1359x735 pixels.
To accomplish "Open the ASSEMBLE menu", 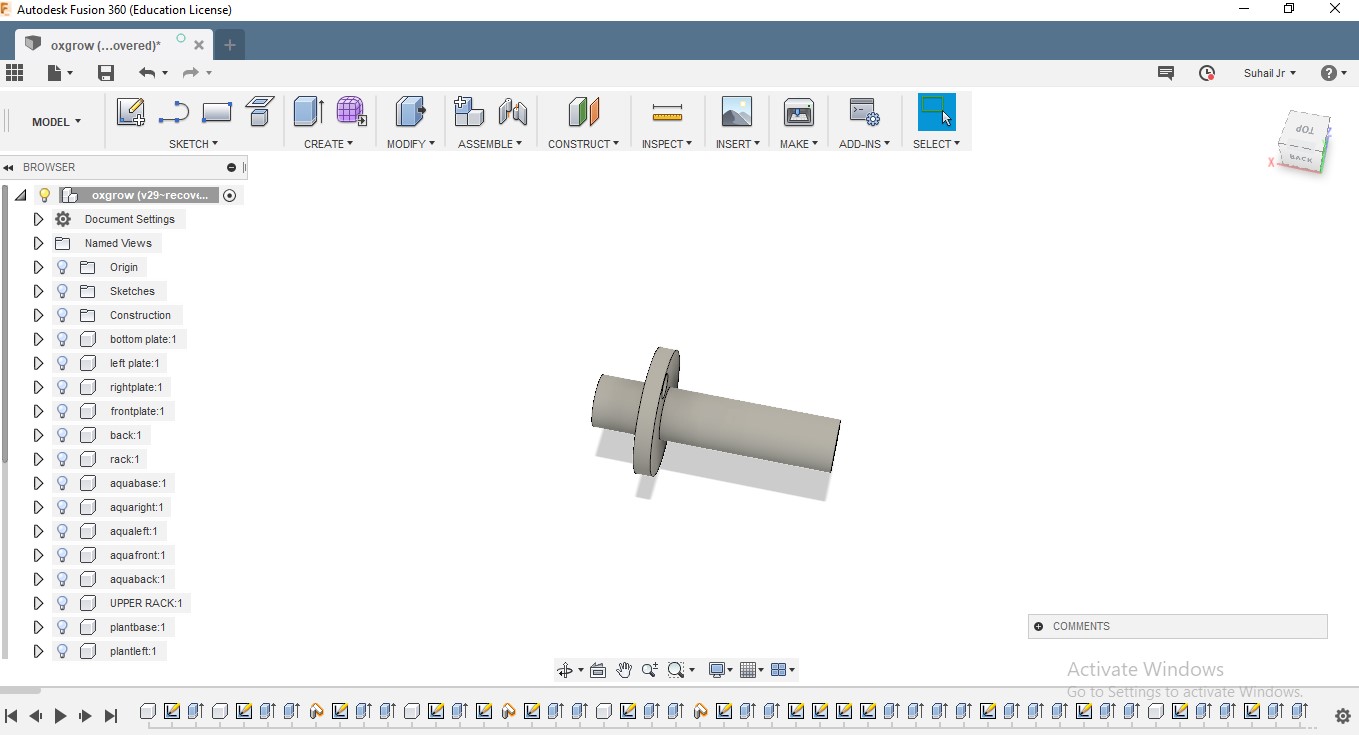I will pyautogui.click(x=490, y=144).
